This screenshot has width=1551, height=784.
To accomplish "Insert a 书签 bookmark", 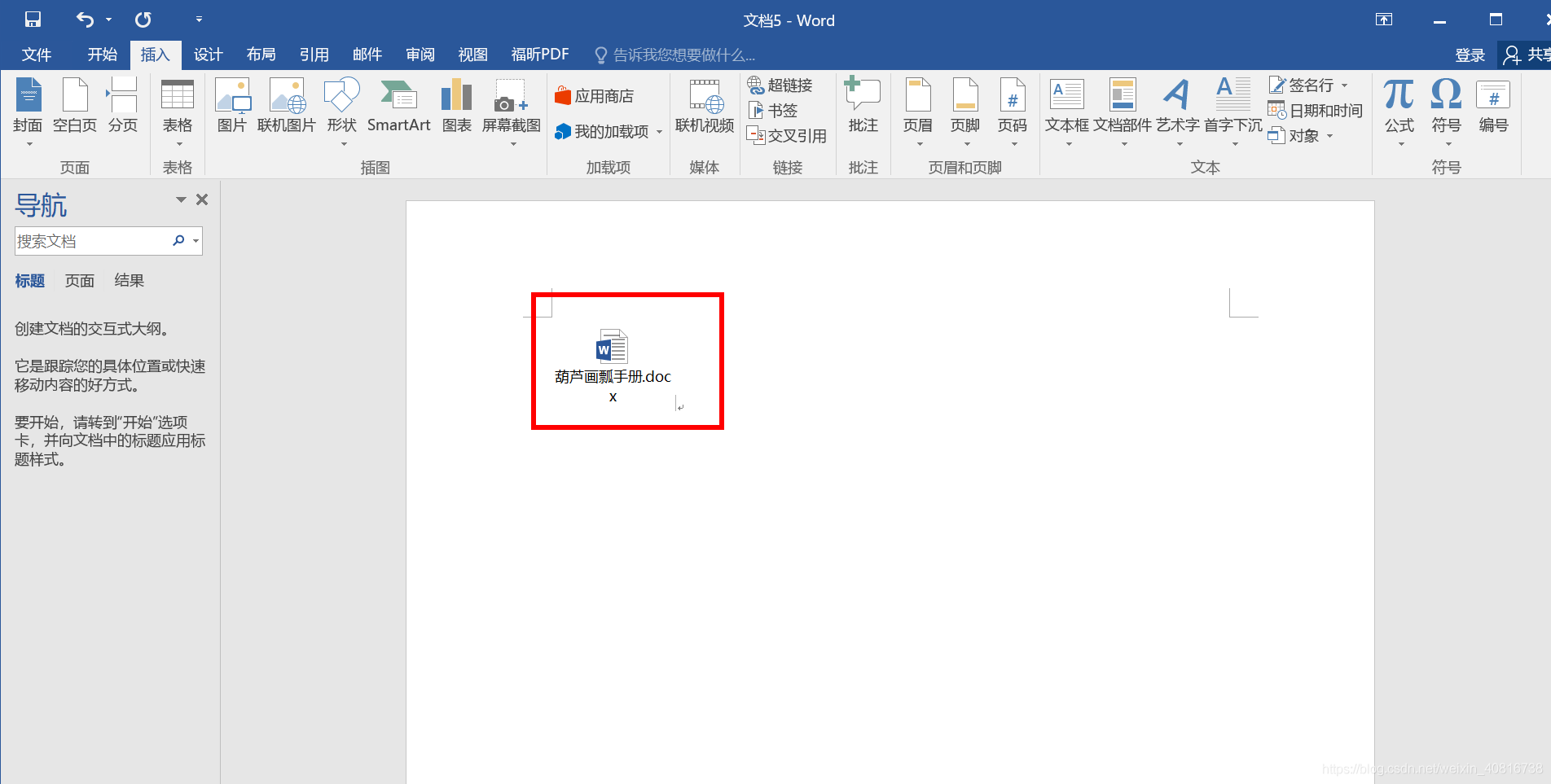I will pyautogui.click(x=773, y=110).
